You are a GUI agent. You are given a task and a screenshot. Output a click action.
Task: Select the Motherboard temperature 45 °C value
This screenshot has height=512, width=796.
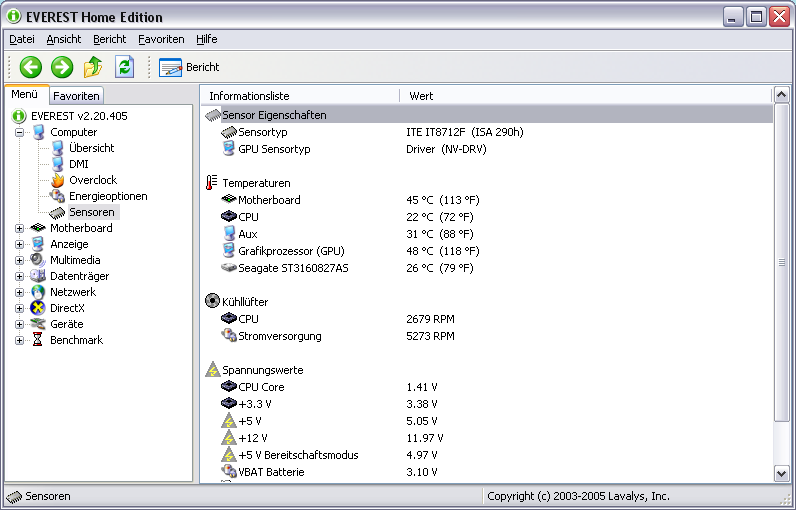click(x=443, y=200)
